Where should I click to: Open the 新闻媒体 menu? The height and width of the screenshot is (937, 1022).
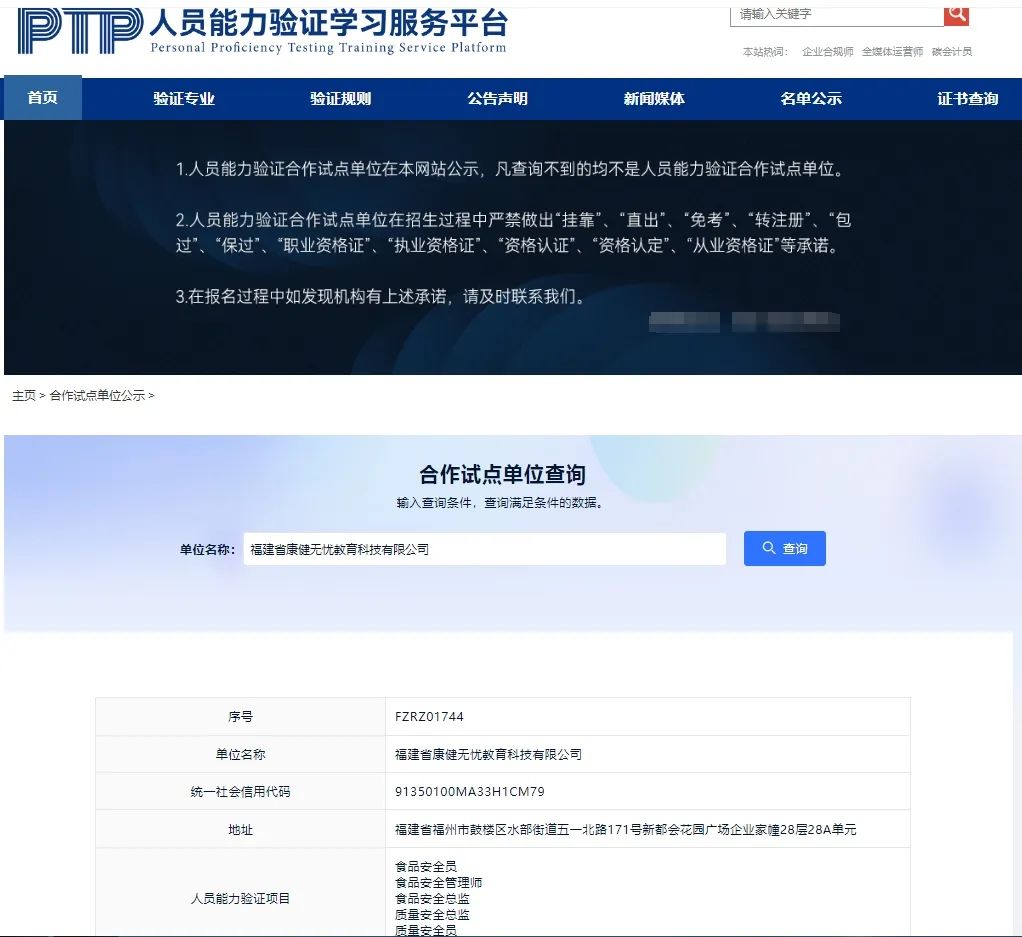point(654,98)
